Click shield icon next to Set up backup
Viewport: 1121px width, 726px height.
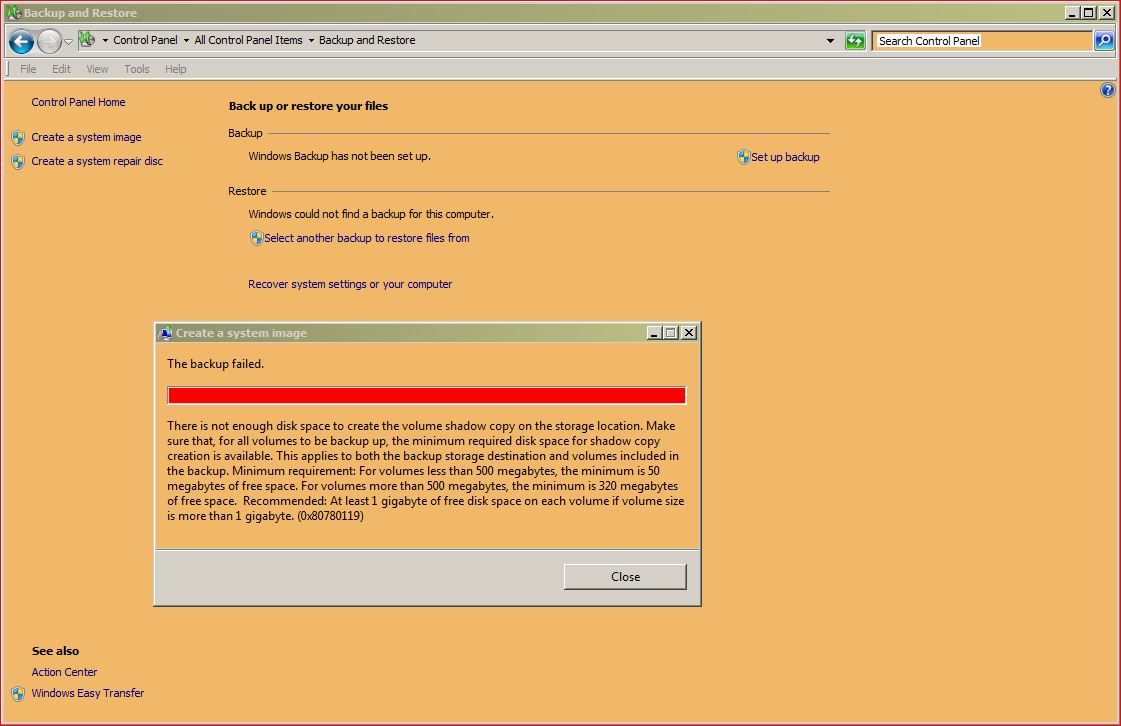(x=744, y=157)
